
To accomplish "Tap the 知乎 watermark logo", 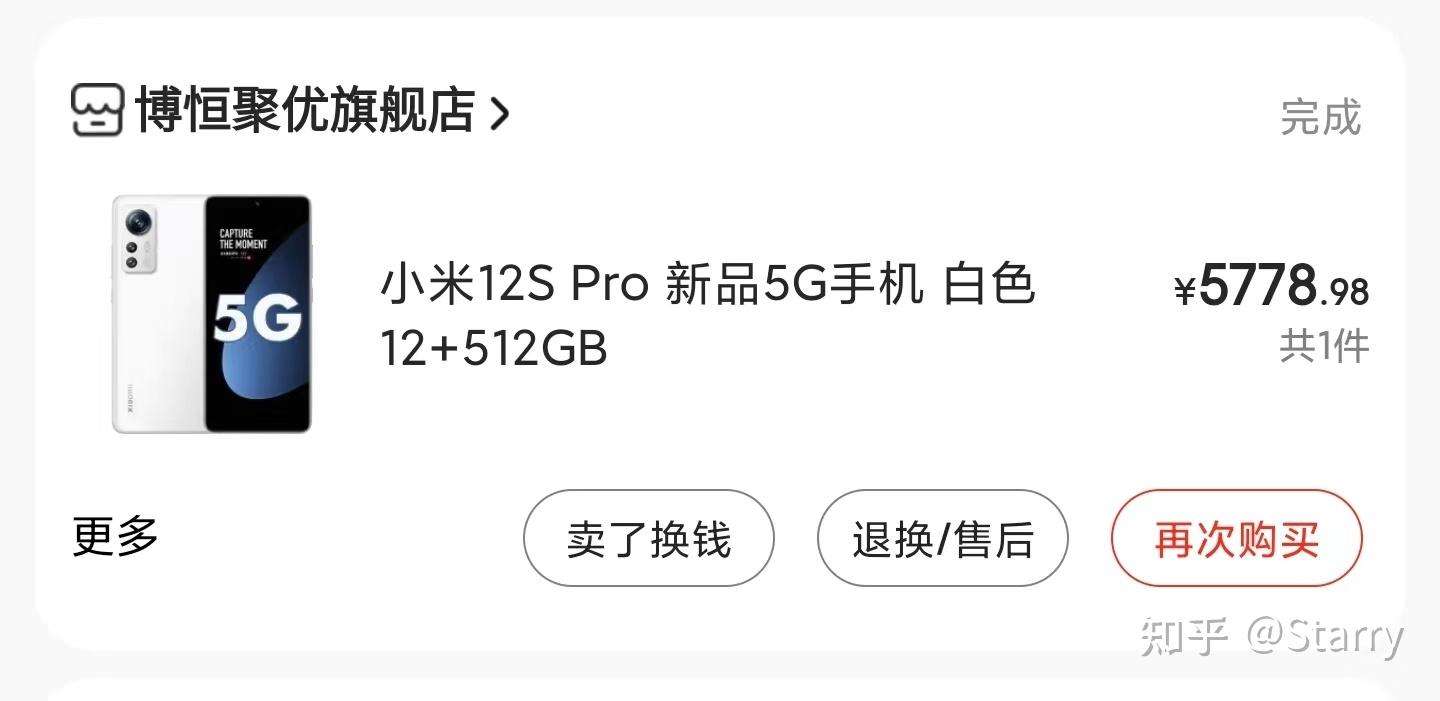I will pos(1184,636).
